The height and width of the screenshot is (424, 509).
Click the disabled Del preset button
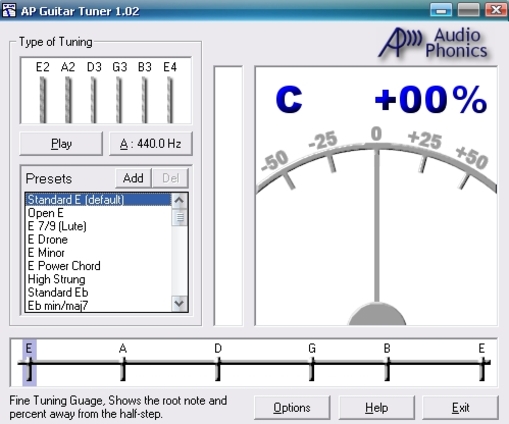170,178
